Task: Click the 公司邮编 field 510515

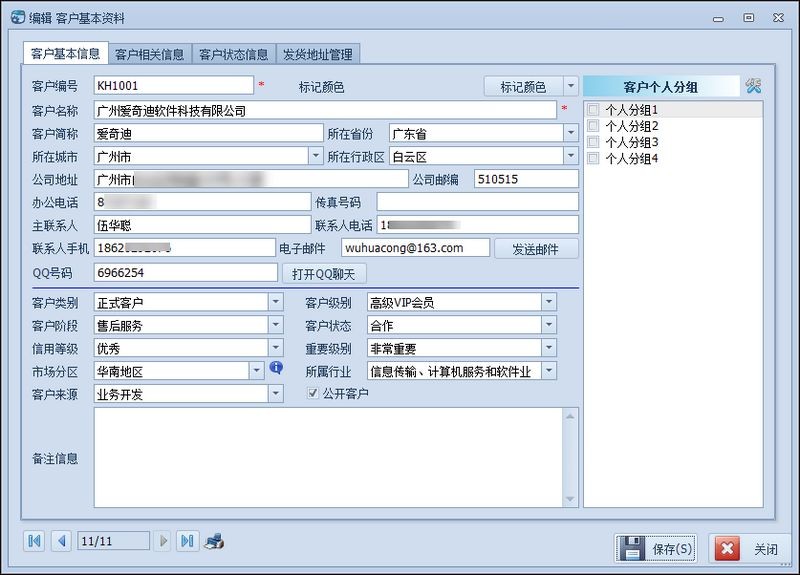Action: [526, 179]
